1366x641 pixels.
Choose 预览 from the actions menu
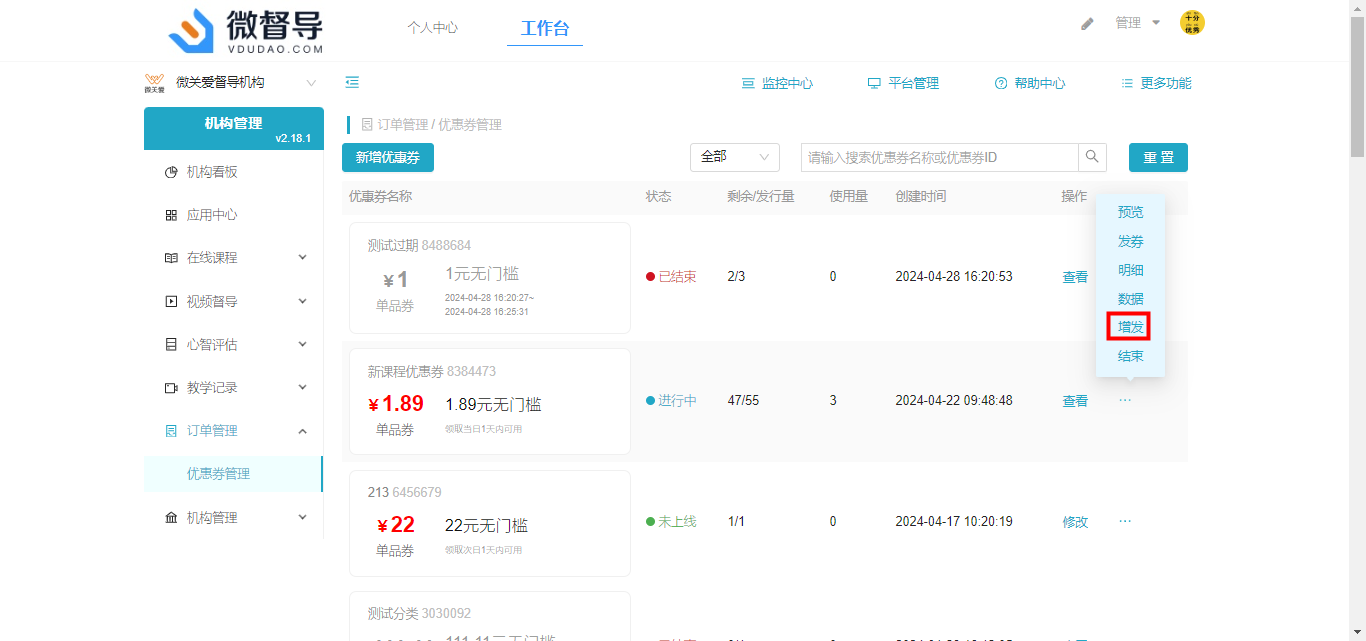pyautogui.click(x=1131, y=212)
